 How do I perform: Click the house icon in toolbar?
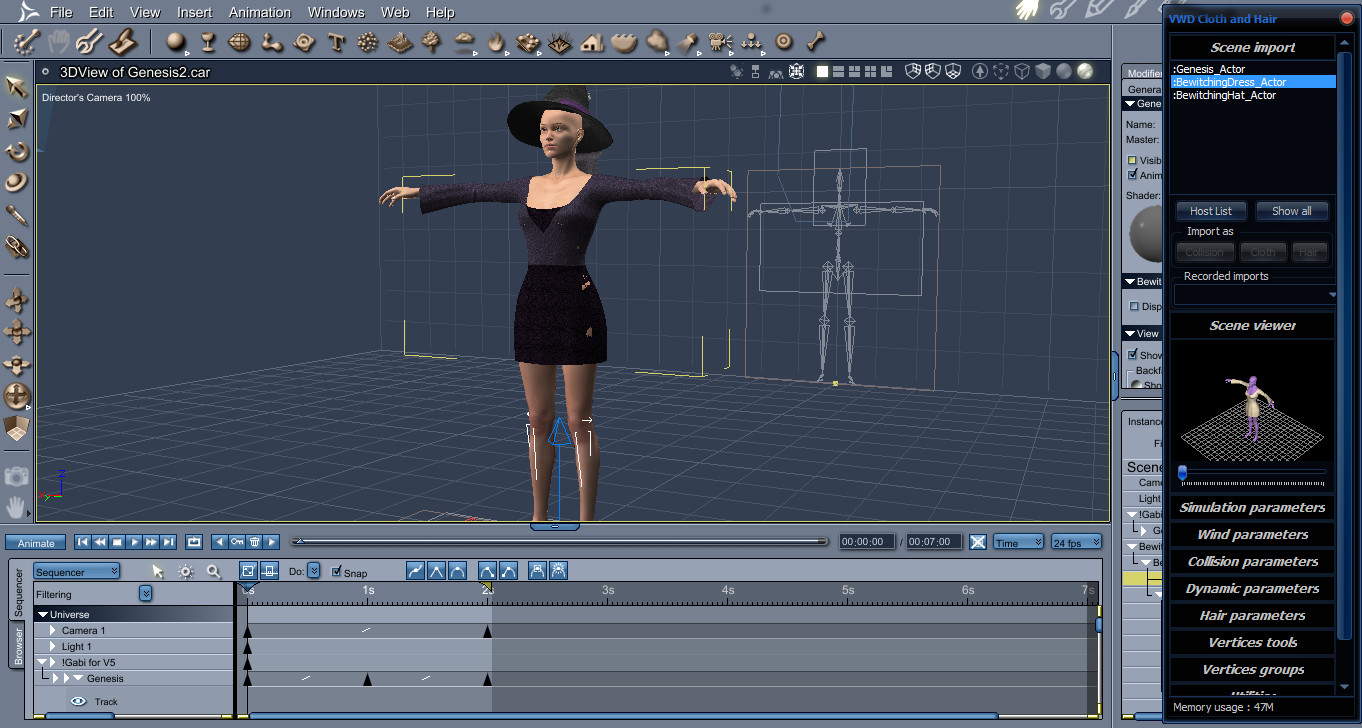592,42
